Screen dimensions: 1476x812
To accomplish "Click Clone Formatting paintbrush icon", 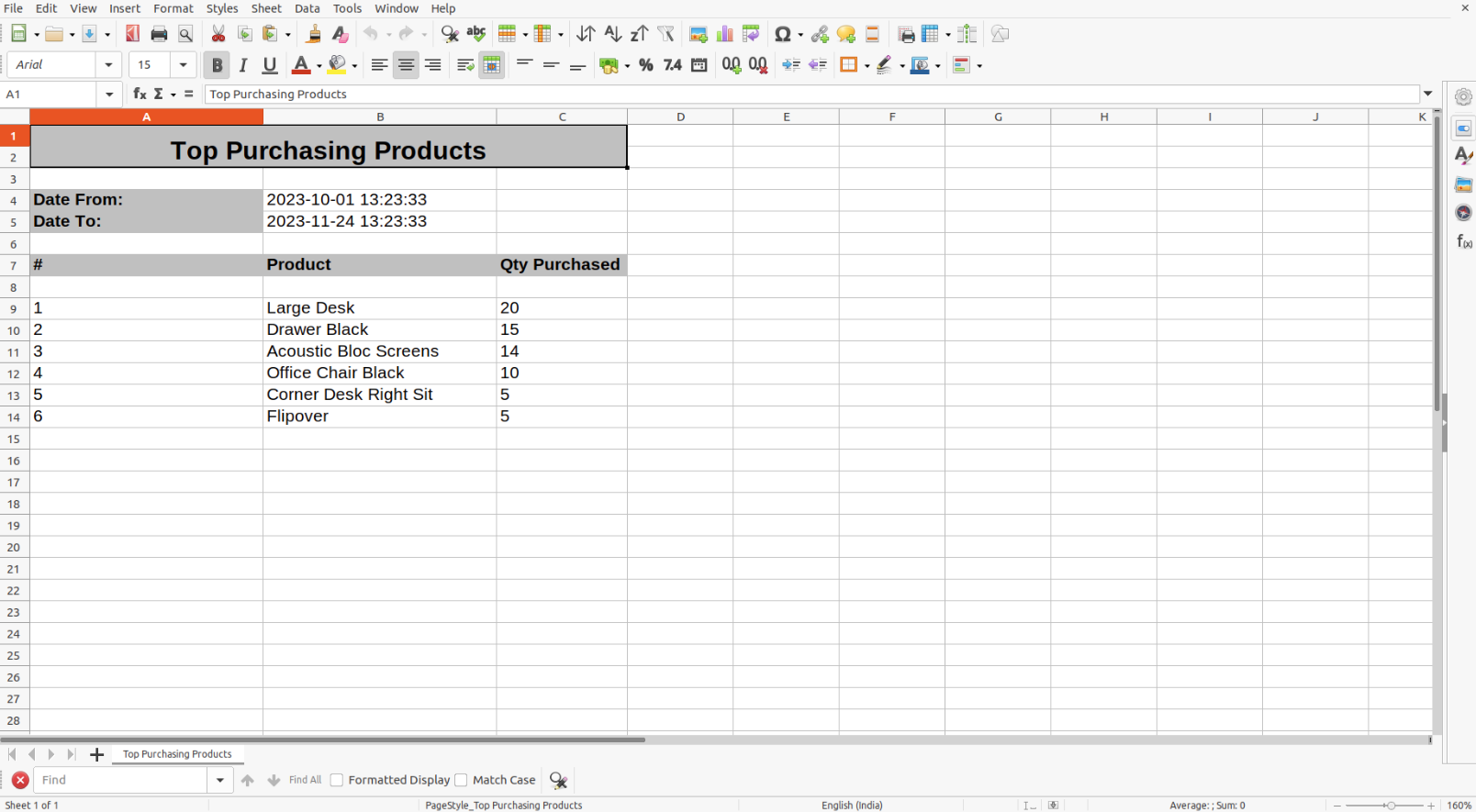I will [314, 34].
